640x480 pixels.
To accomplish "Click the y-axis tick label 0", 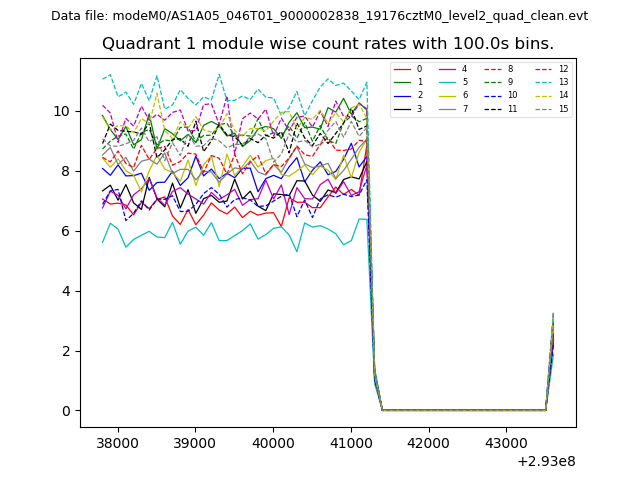I will pyautogui.click(x=68, y=411).
